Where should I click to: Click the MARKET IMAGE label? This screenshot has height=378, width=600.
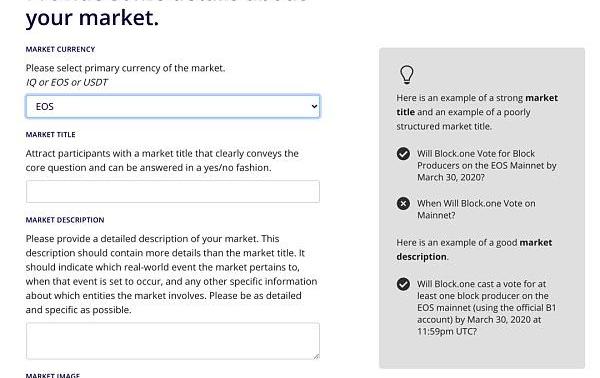pyautogui.click(x=53, y=375)
